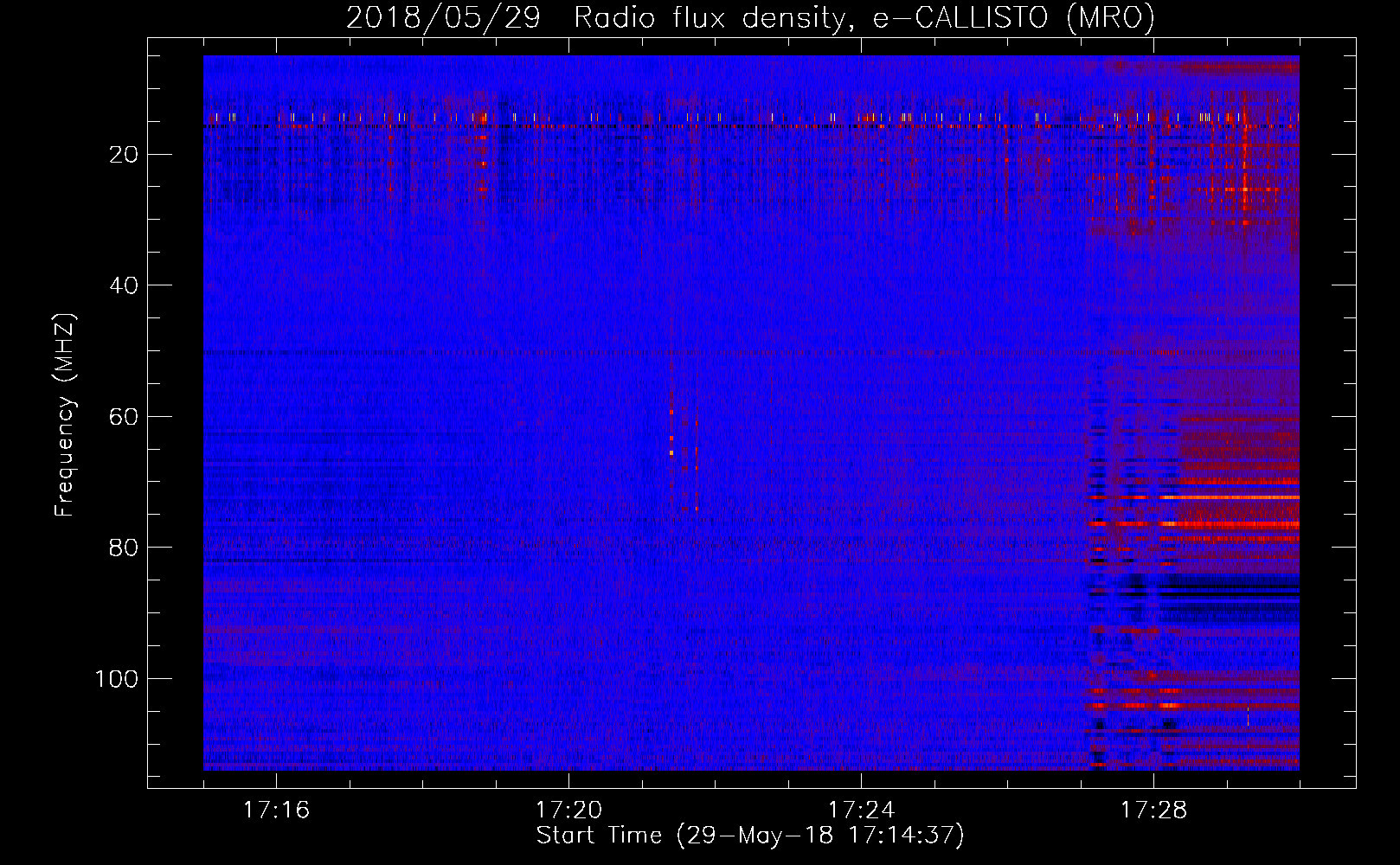Click the '17:28' time tick label
1400x865 pixels.
pos(1153,811)
